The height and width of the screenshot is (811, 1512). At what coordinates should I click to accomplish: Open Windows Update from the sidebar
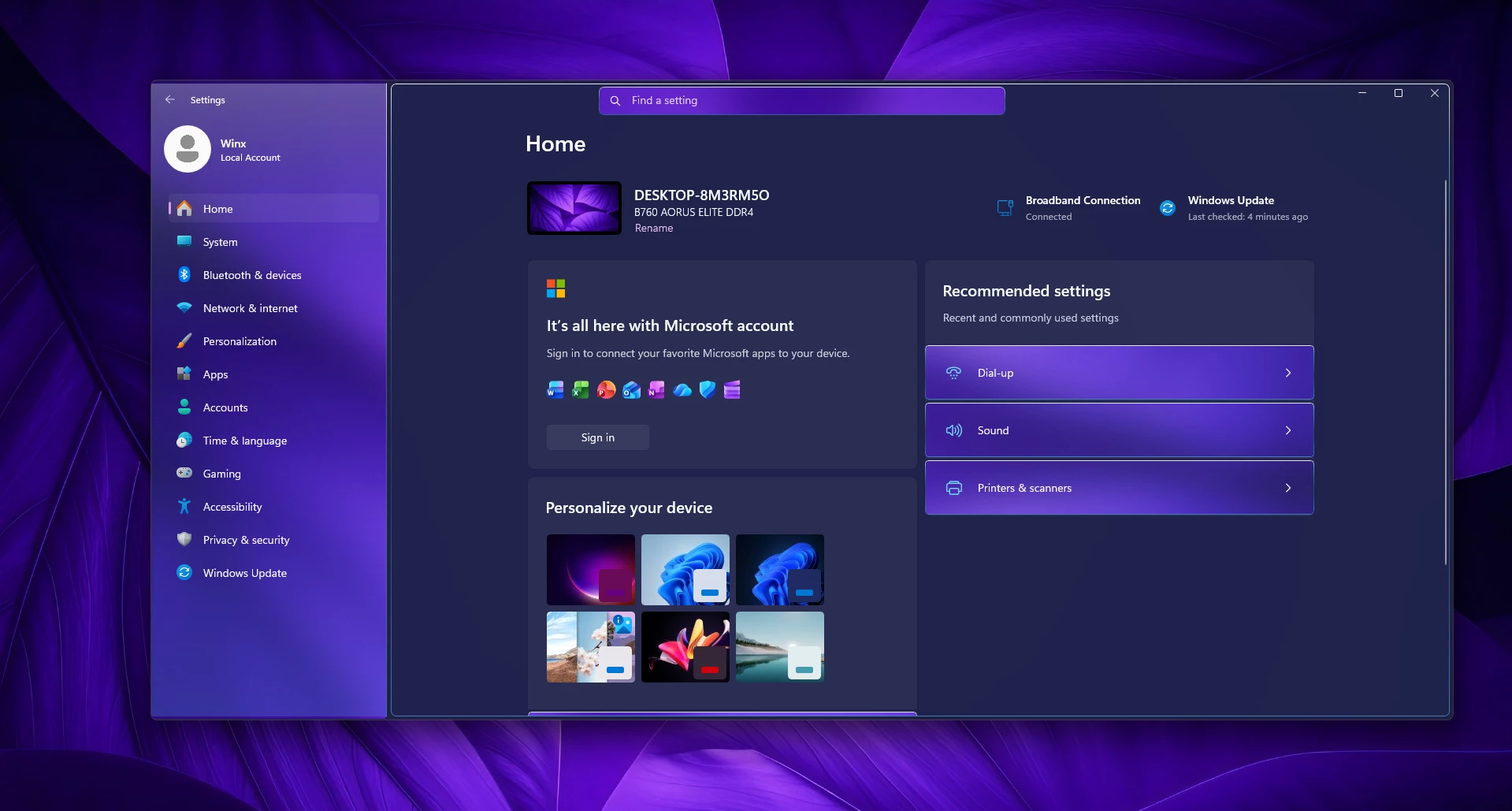tap(273, 573)
